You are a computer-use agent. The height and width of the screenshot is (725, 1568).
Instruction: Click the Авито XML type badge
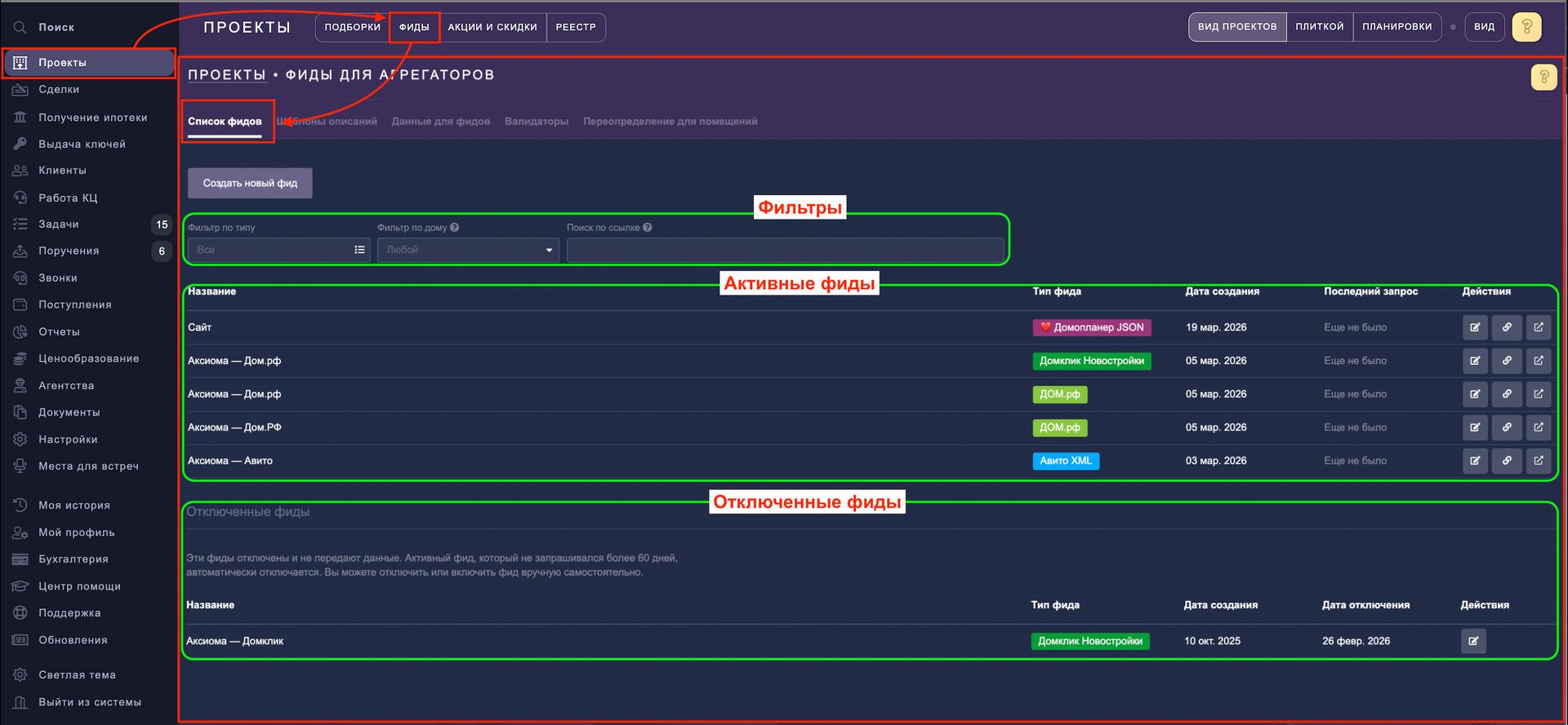1066,460
